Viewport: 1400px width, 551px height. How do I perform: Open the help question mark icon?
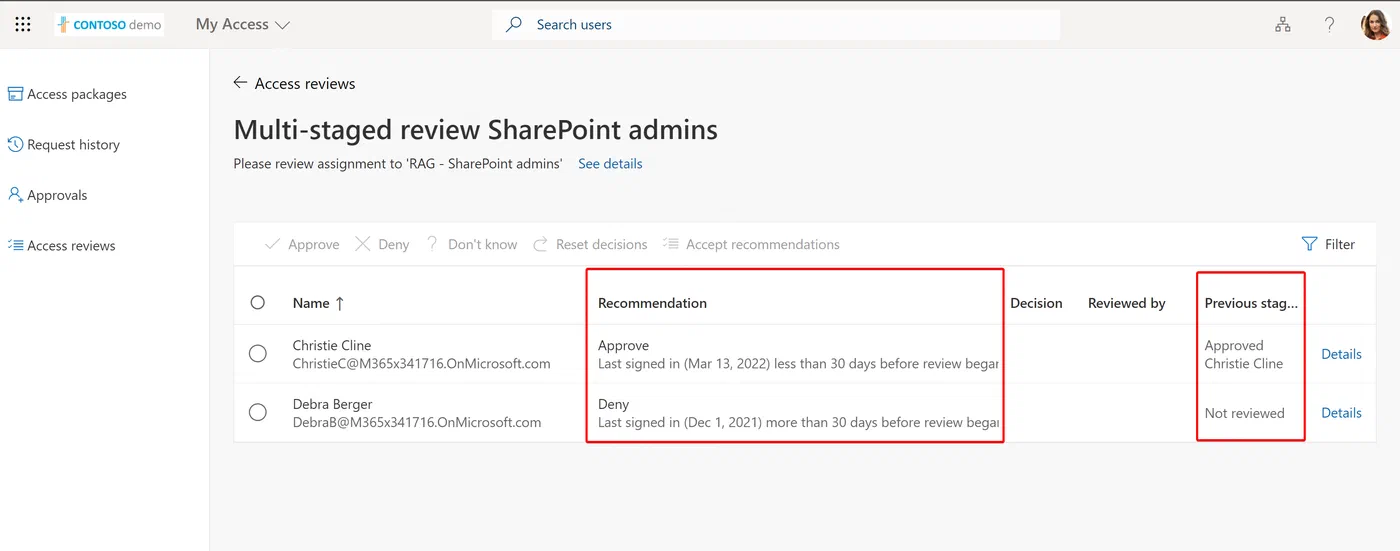coord(1329,24)
